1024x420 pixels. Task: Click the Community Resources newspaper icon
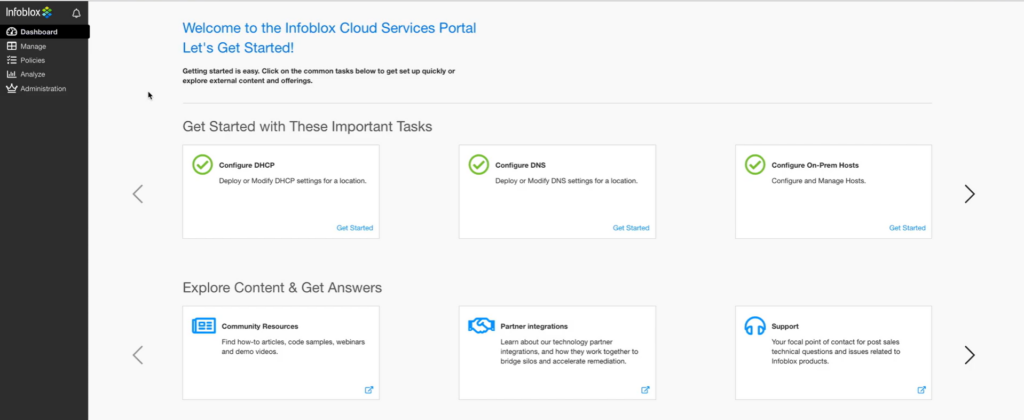point(203,326)
